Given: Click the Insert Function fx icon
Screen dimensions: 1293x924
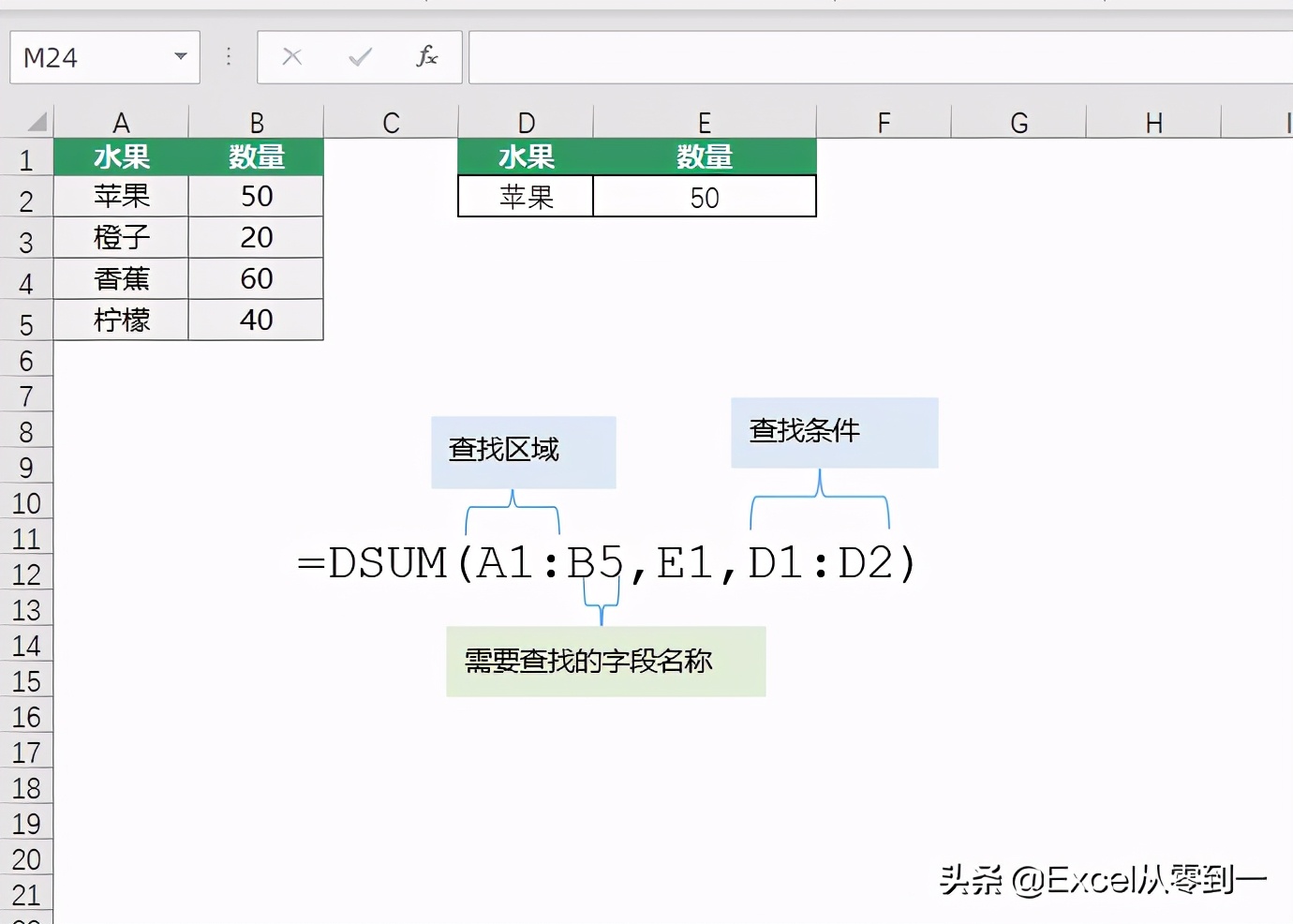Looking at the screenshot, I should coord(427,56).
